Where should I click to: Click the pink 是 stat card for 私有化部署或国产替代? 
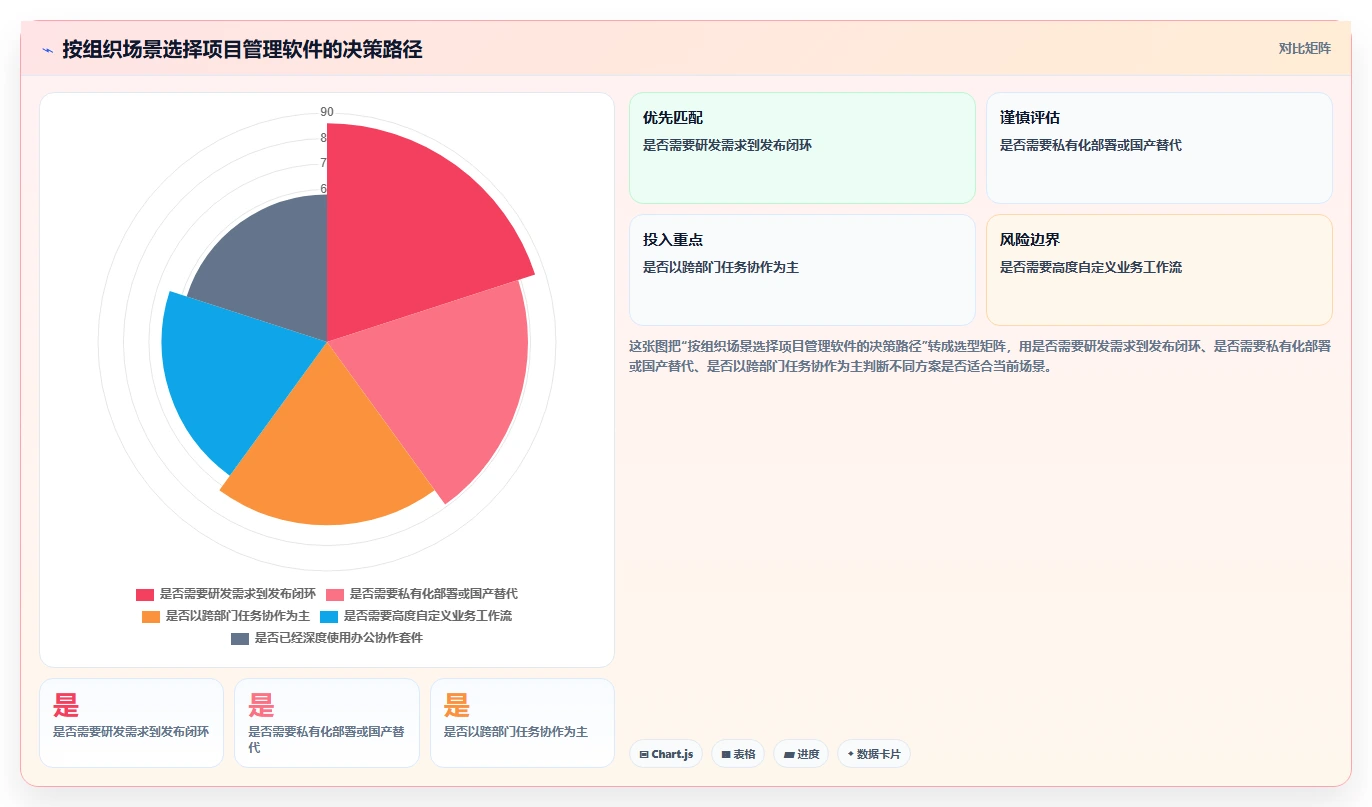click(327, 723)
